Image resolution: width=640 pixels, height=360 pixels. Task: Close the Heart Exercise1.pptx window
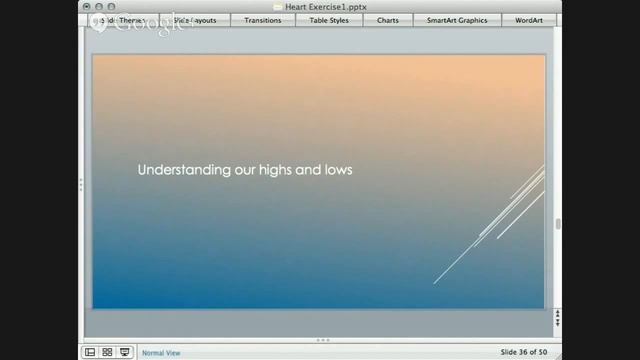pyautogui.click(x=87, y=7)
